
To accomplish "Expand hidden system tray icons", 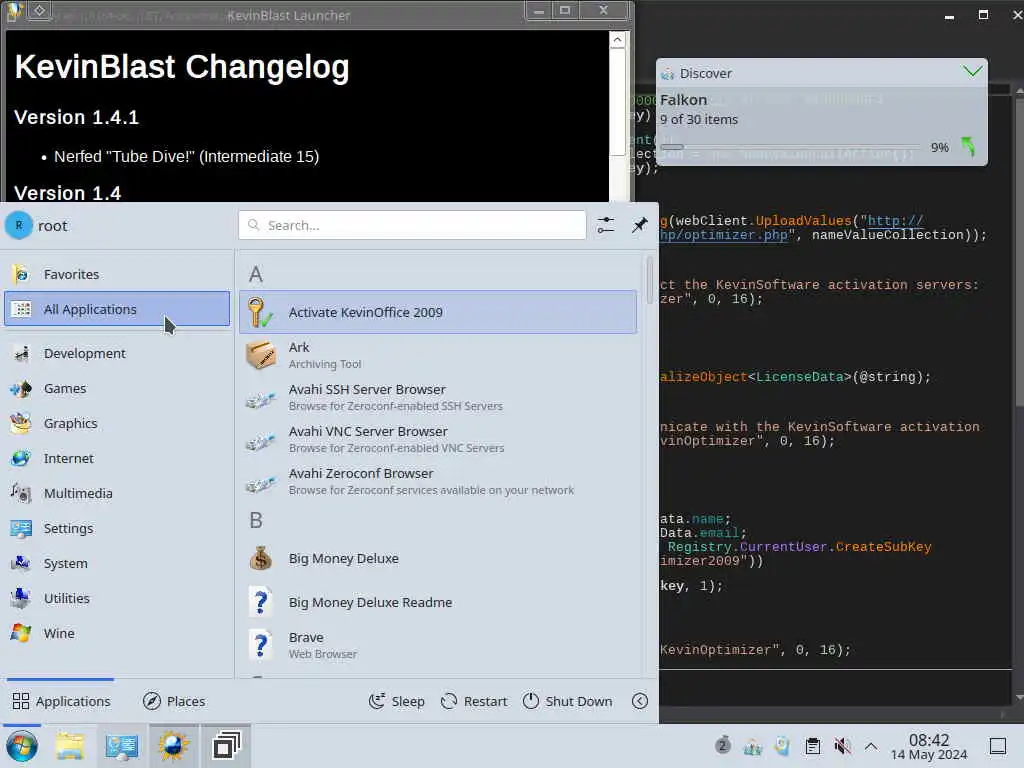I will coord(871,746).
